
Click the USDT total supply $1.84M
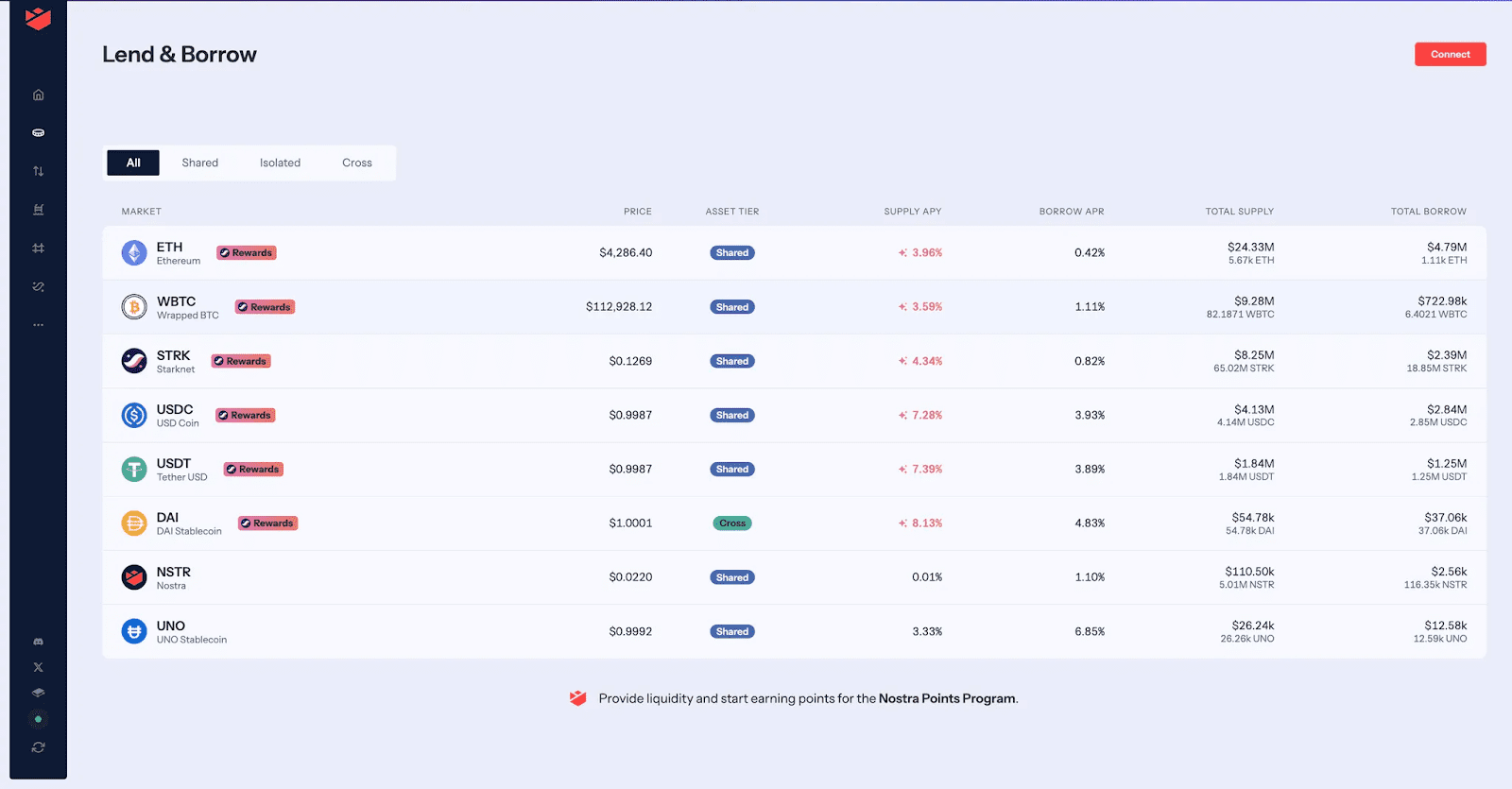[x=1254, y=463]
